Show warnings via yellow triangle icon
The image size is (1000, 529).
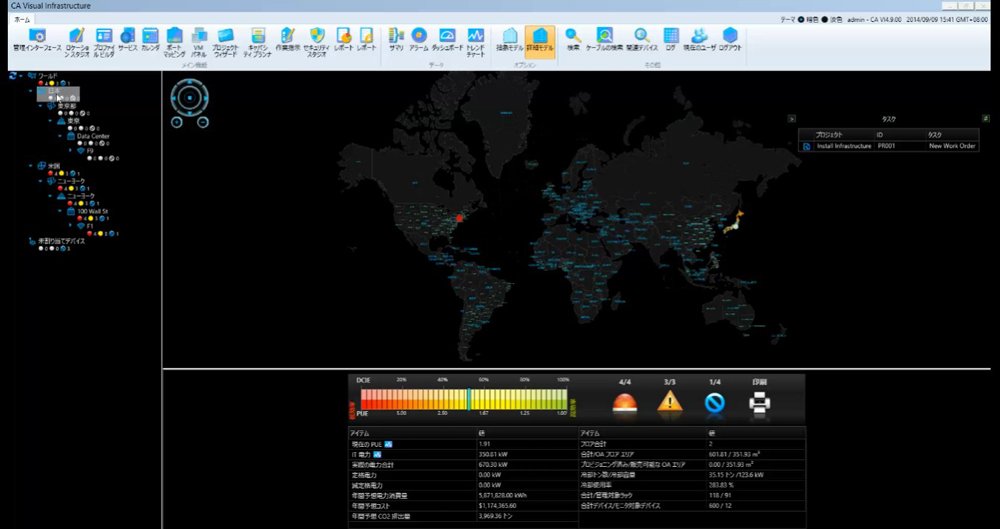pos(670,402)
